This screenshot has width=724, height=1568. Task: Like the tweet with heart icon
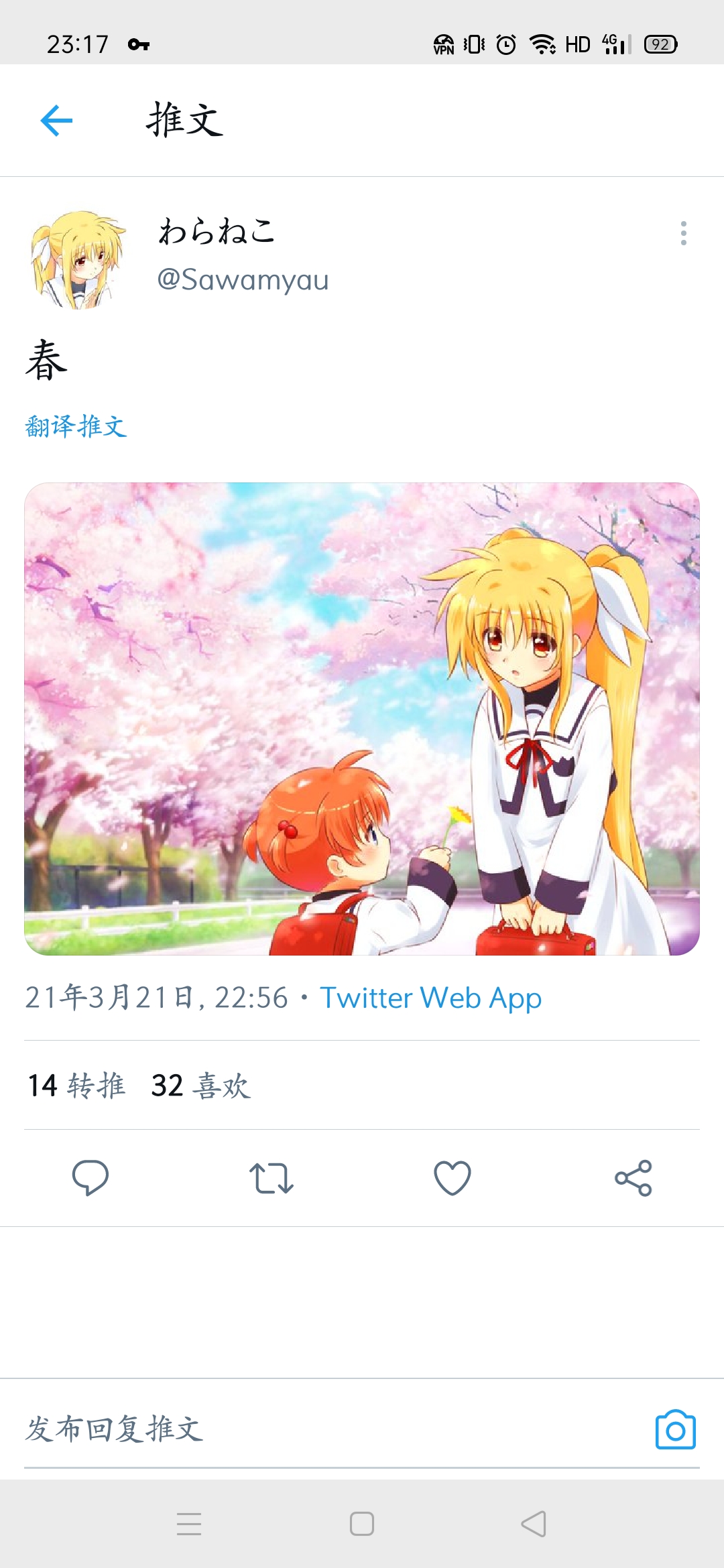452,1178
